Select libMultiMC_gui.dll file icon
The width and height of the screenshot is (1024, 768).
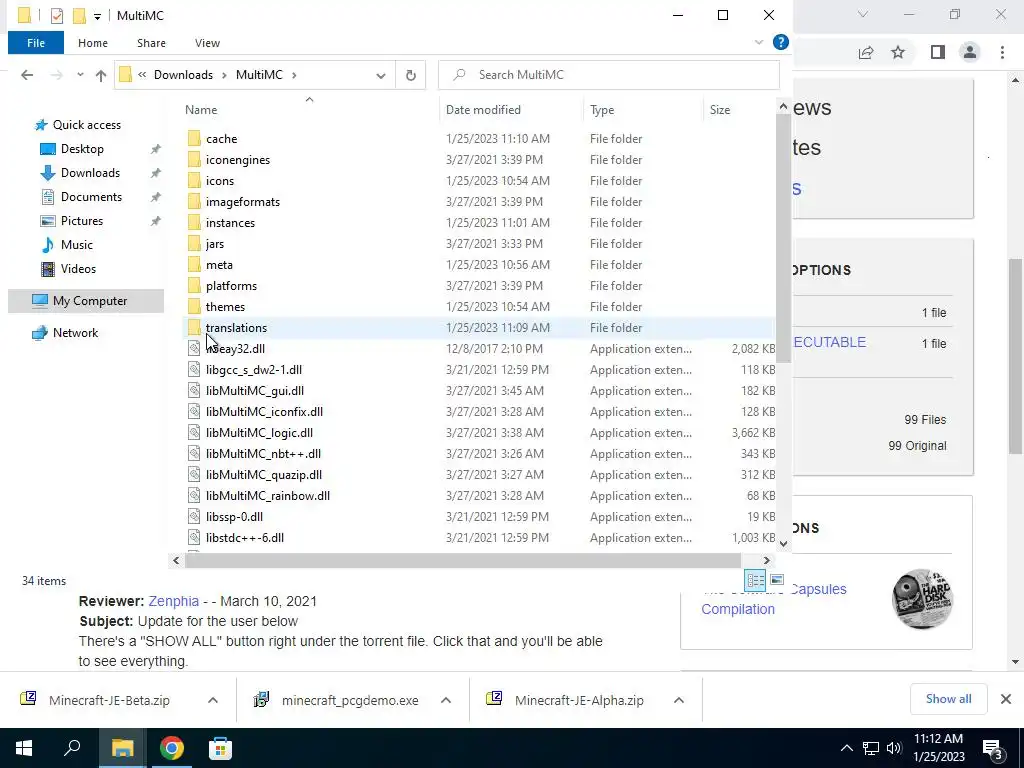click(x=194, y=391)
